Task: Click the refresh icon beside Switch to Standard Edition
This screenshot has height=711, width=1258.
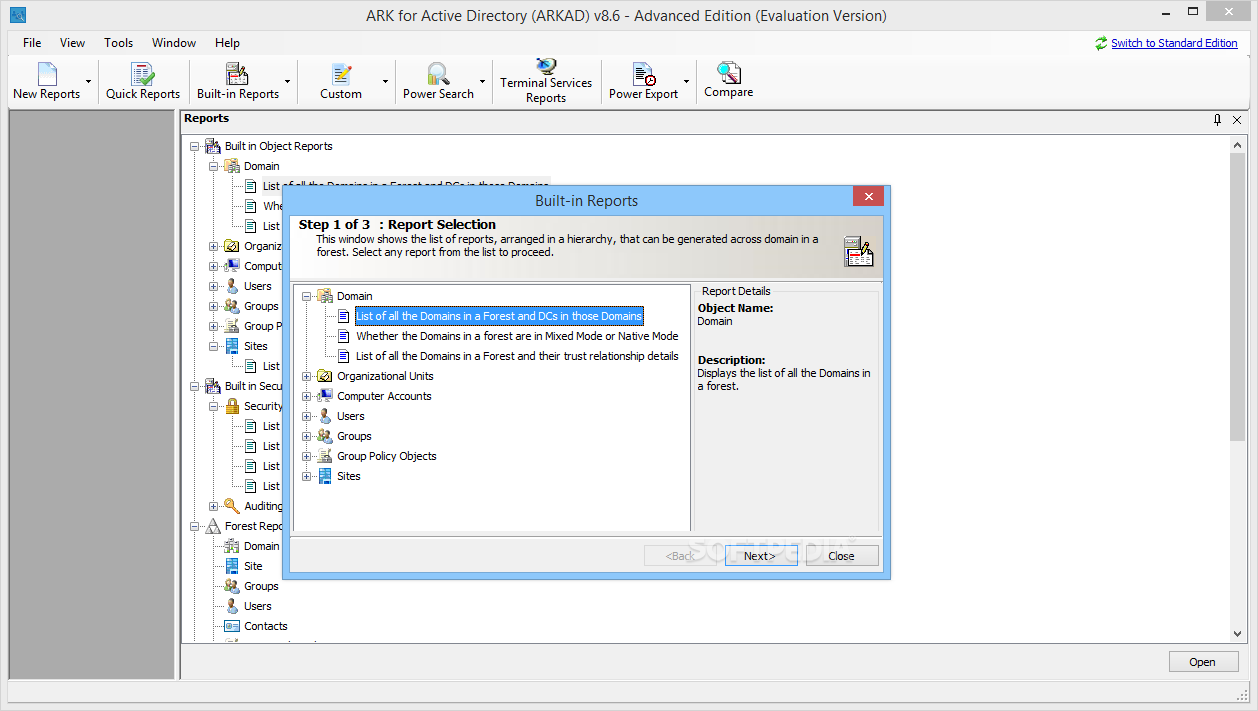Action: 1101,43
